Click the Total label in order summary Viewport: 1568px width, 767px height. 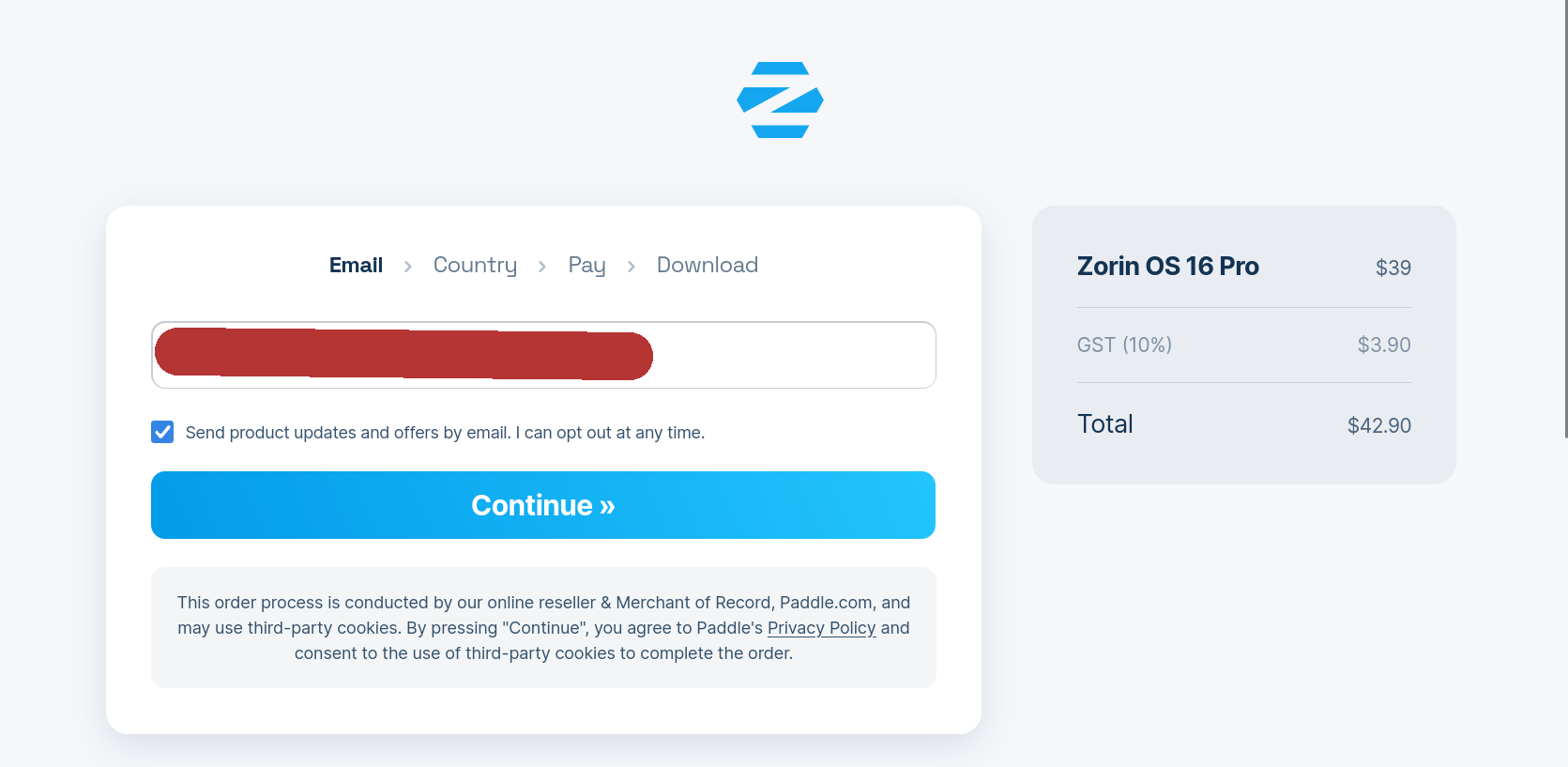tap(1105, 424)
